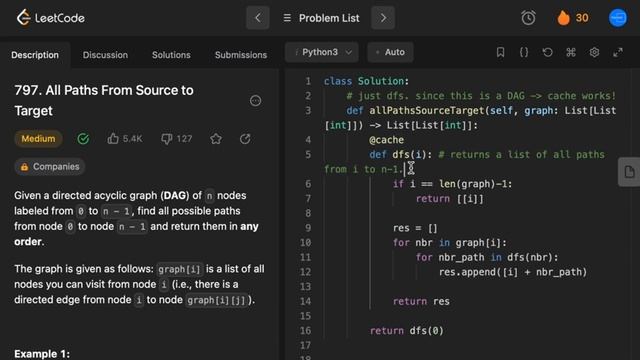
Task: Go to next problem arrow
Action: point(383,18)
